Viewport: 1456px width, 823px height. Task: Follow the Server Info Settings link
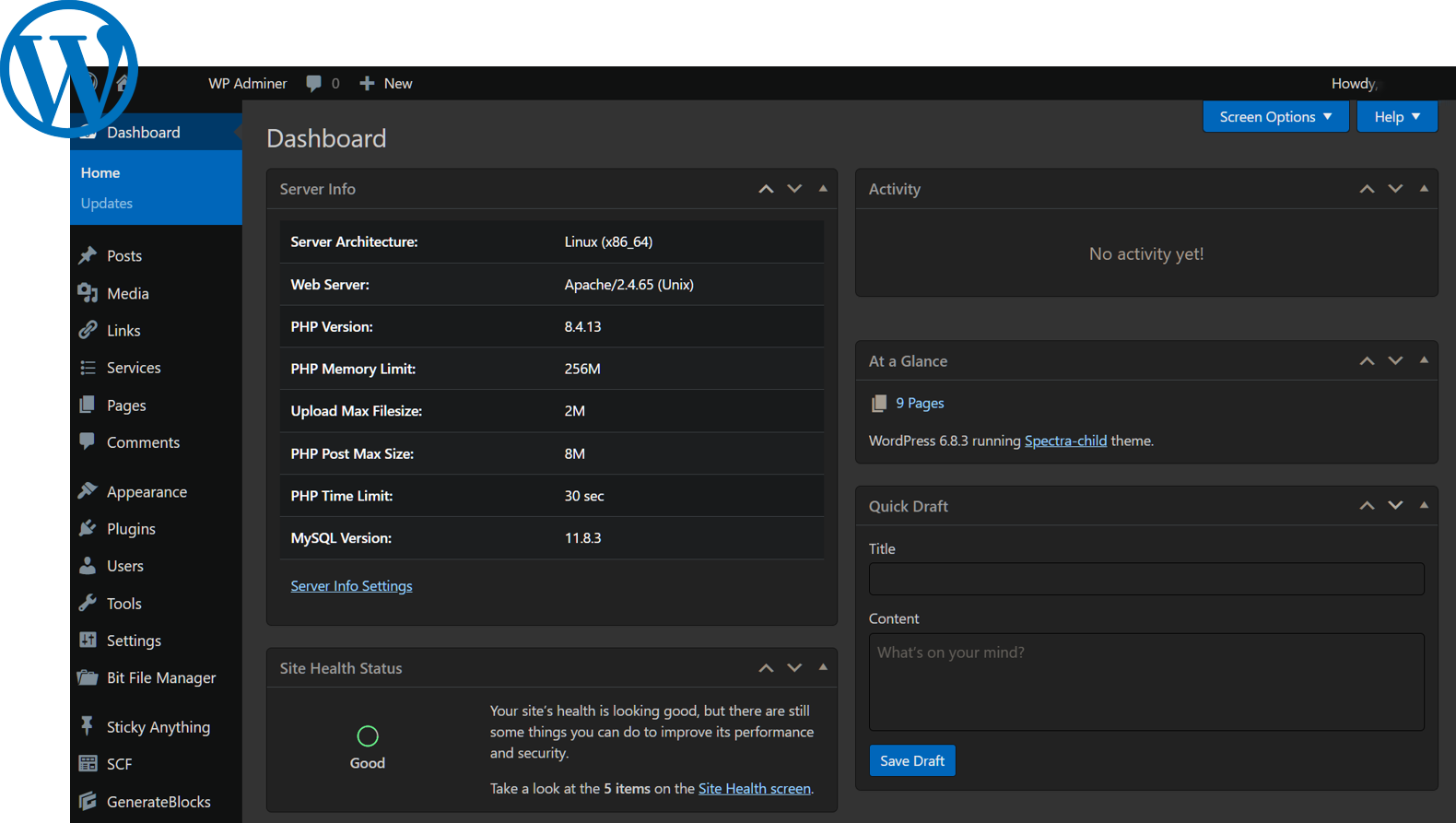(351, 586)
